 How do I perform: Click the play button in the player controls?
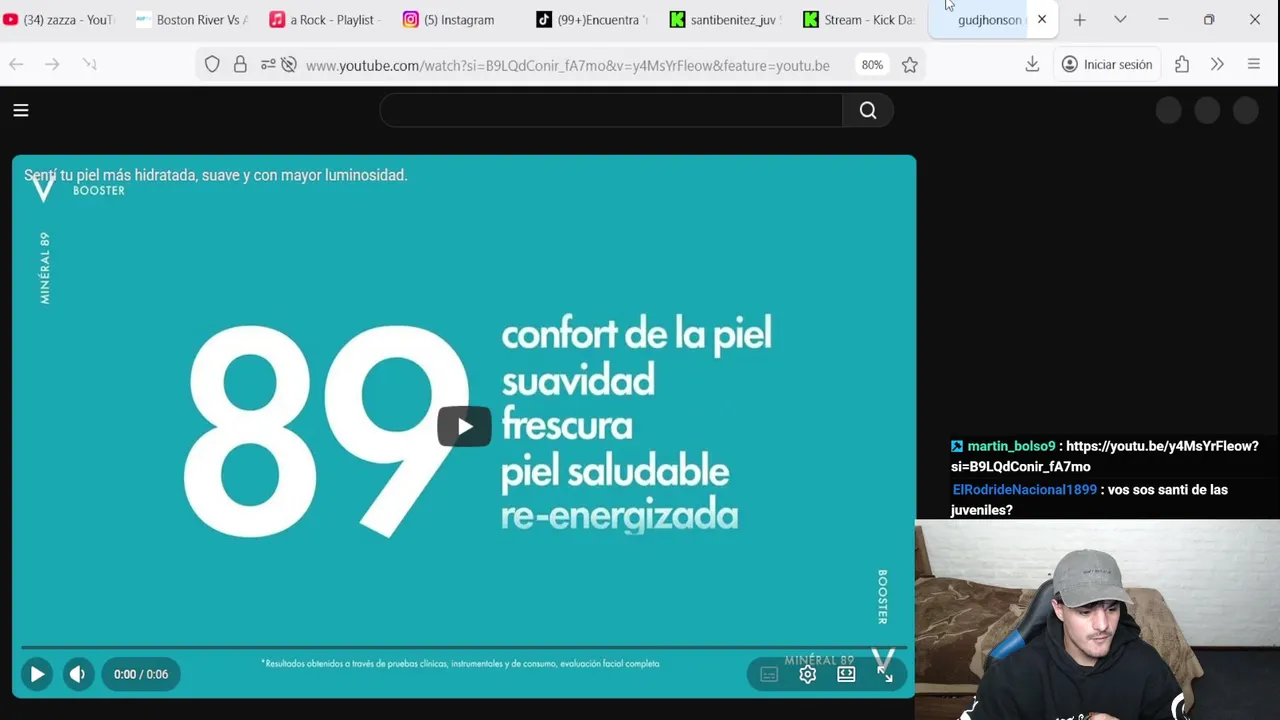pos(37,674)
